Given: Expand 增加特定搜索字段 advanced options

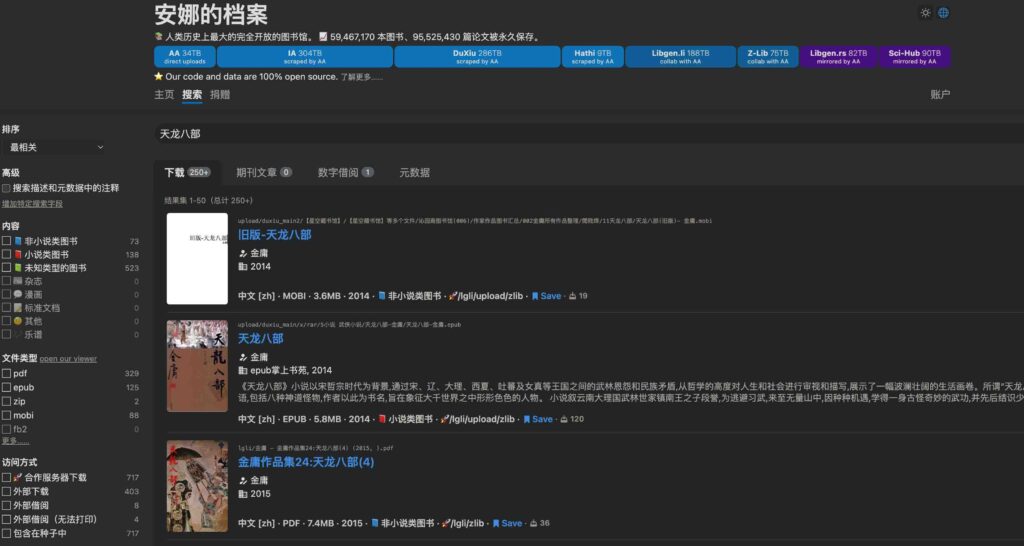Looking at the screenshot, I should click(32, 203).
